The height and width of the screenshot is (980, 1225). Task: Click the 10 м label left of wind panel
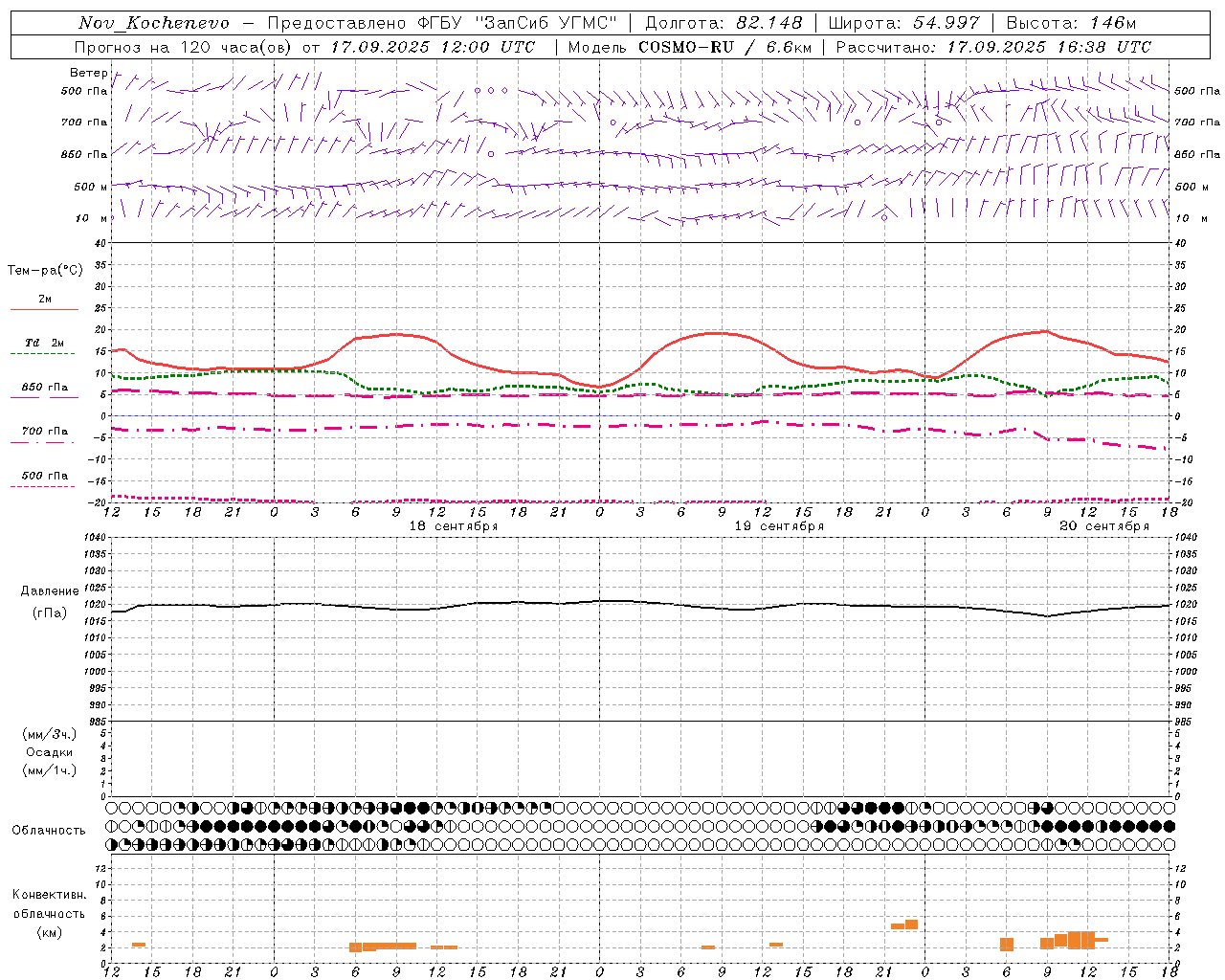point(93,218)
